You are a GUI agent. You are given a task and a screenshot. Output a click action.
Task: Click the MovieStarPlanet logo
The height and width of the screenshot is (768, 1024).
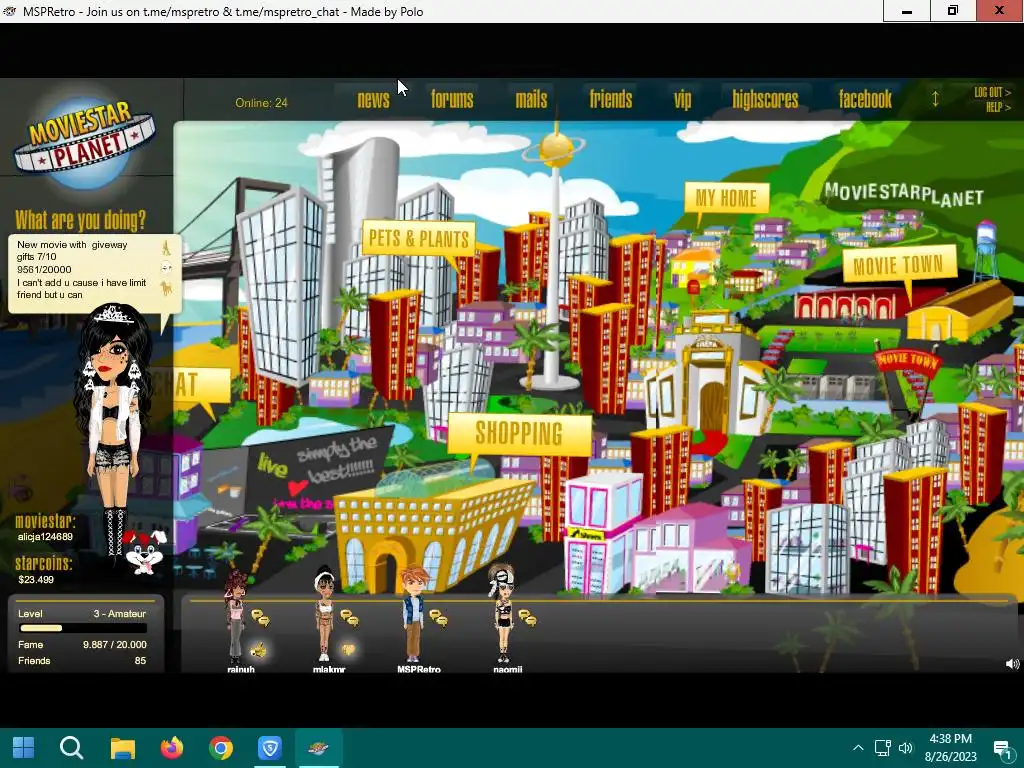pos(84,143)
